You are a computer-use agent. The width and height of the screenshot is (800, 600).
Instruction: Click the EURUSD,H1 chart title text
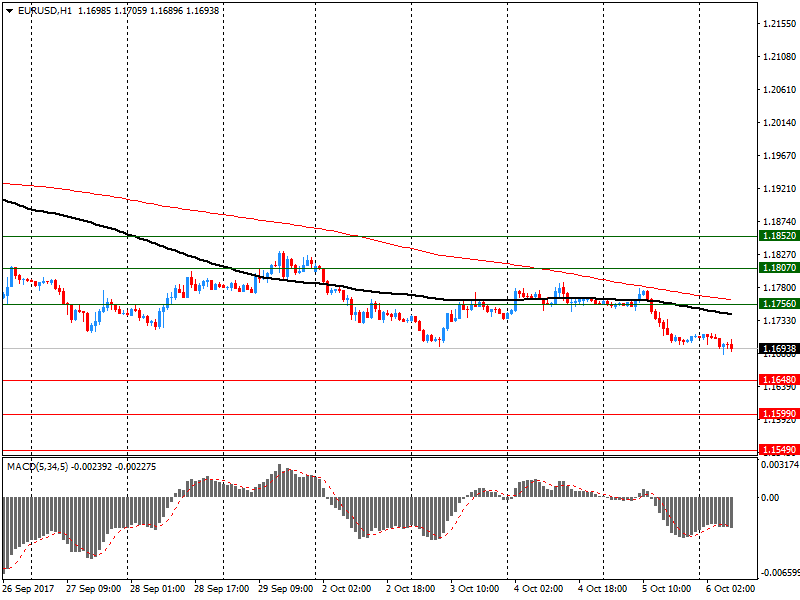click(45, 11)
